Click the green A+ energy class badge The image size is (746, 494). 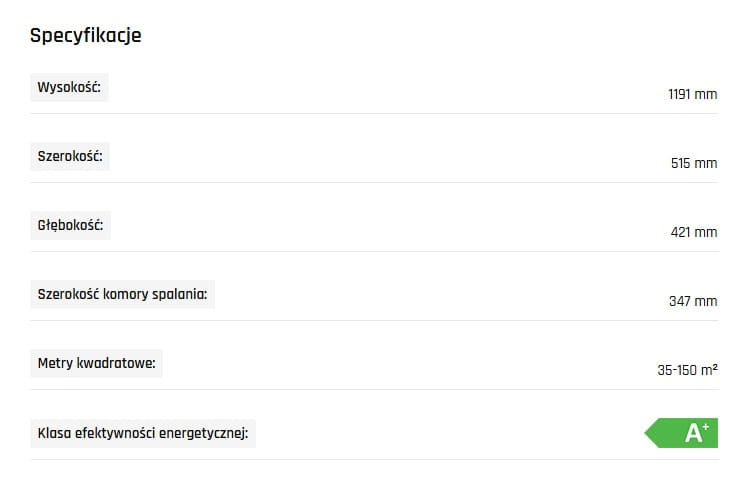pos(686,433)
